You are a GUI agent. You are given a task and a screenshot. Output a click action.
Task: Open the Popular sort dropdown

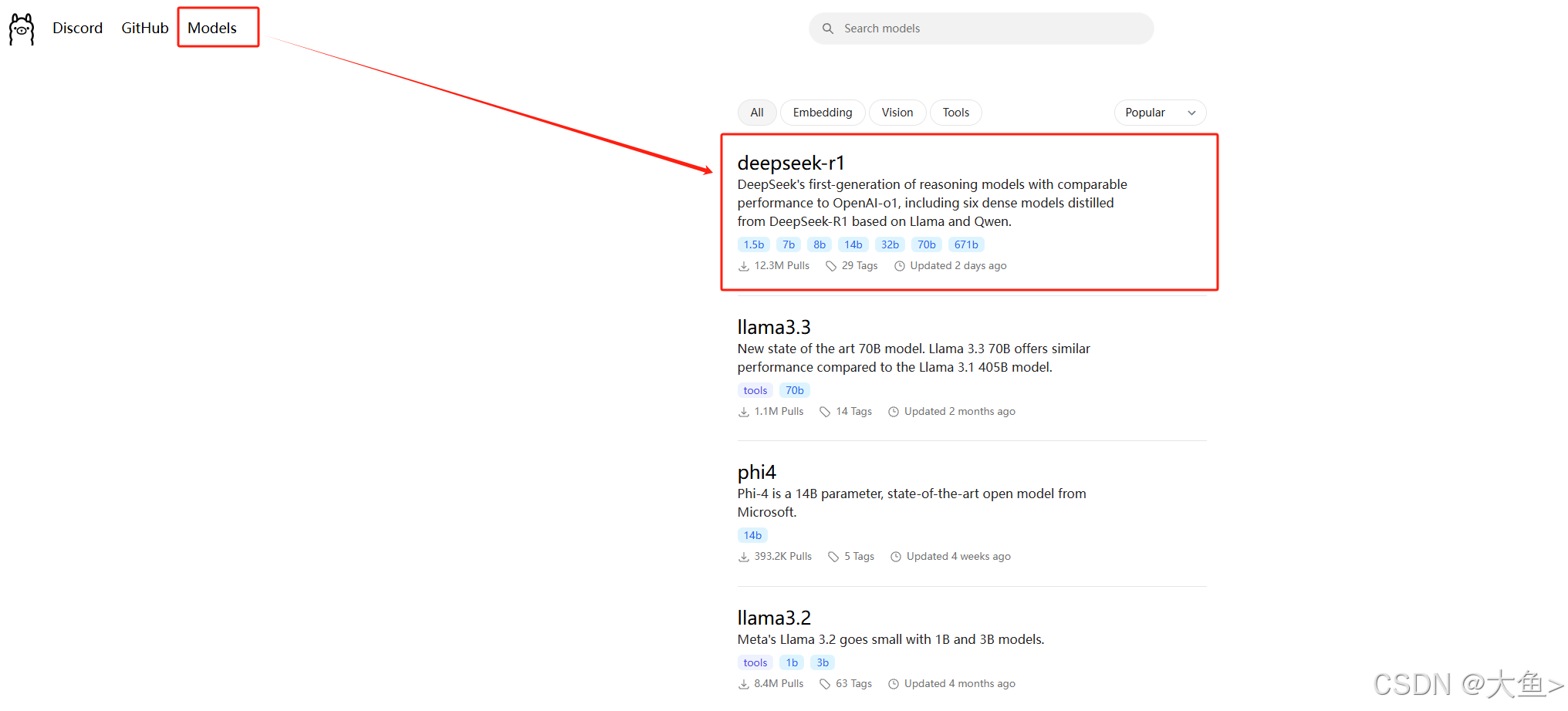[x=1160, y=113]
